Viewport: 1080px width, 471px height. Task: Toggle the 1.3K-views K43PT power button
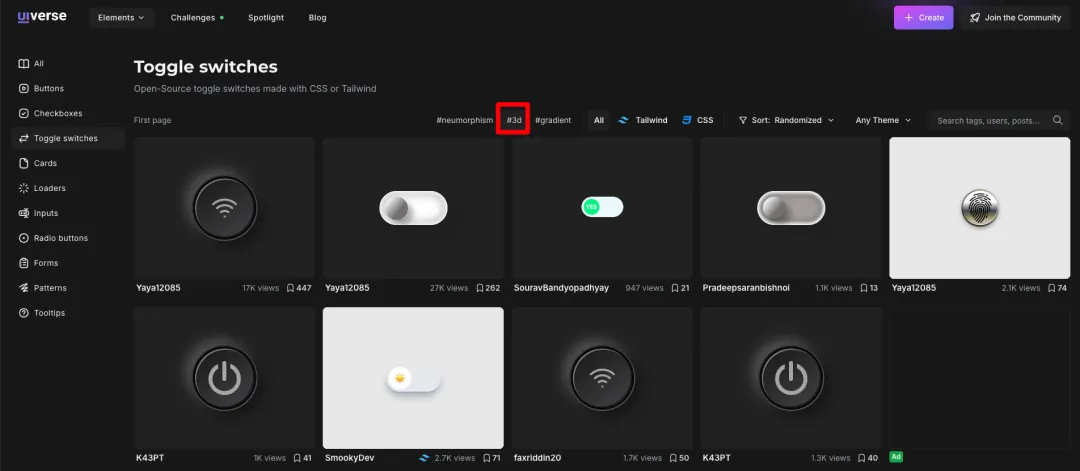coord(791,378)
